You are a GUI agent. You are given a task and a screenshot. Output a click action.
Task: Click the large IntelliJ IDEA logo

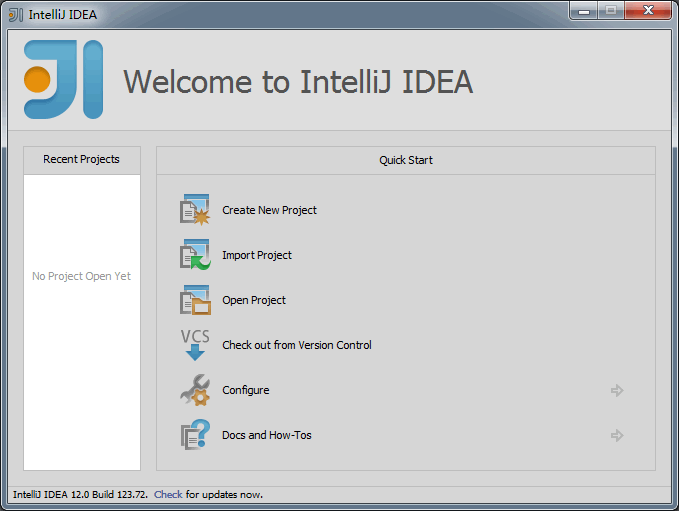click(x=63, y=80)
